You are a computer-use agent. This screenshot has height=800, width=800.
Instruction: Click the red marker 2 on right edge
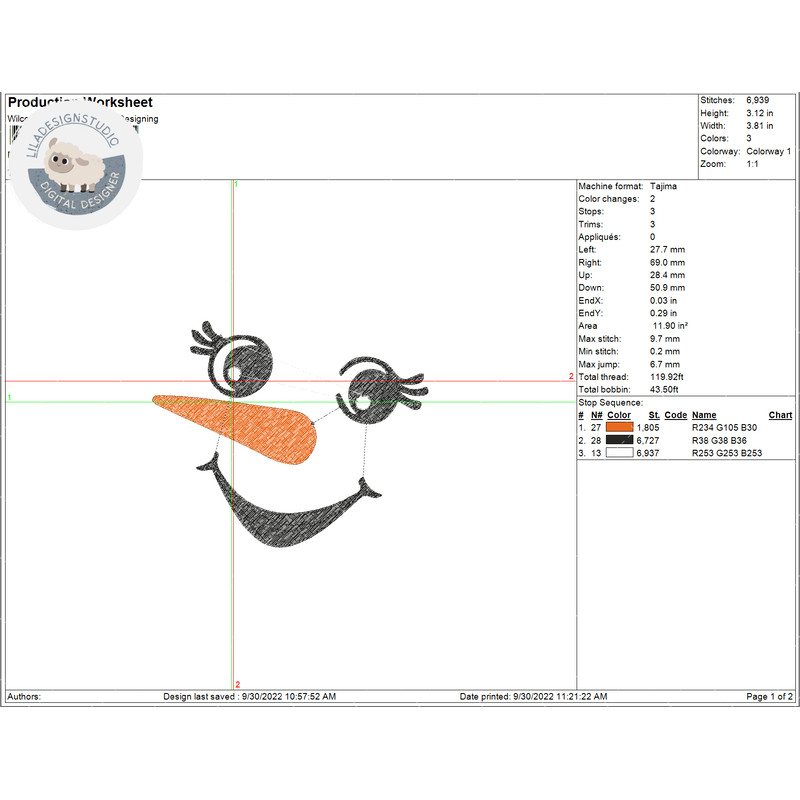click(571, 377)
